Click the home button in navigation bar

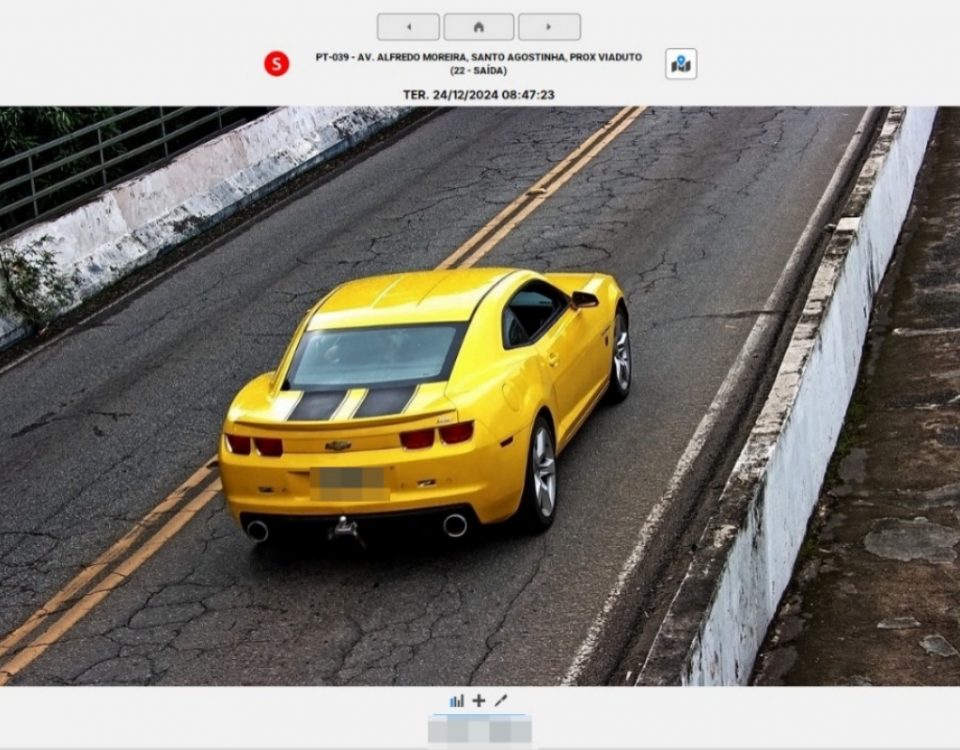478,27
